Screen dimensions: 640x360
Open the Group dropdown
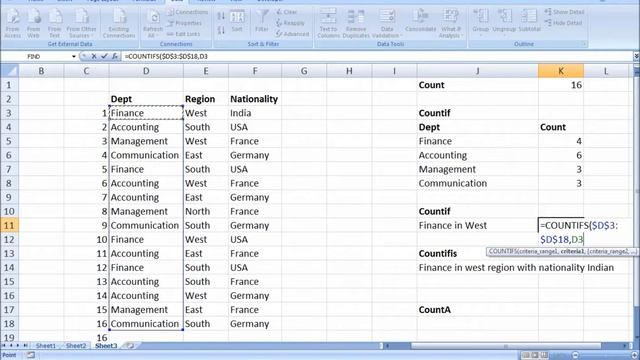(x=480, y=22)
